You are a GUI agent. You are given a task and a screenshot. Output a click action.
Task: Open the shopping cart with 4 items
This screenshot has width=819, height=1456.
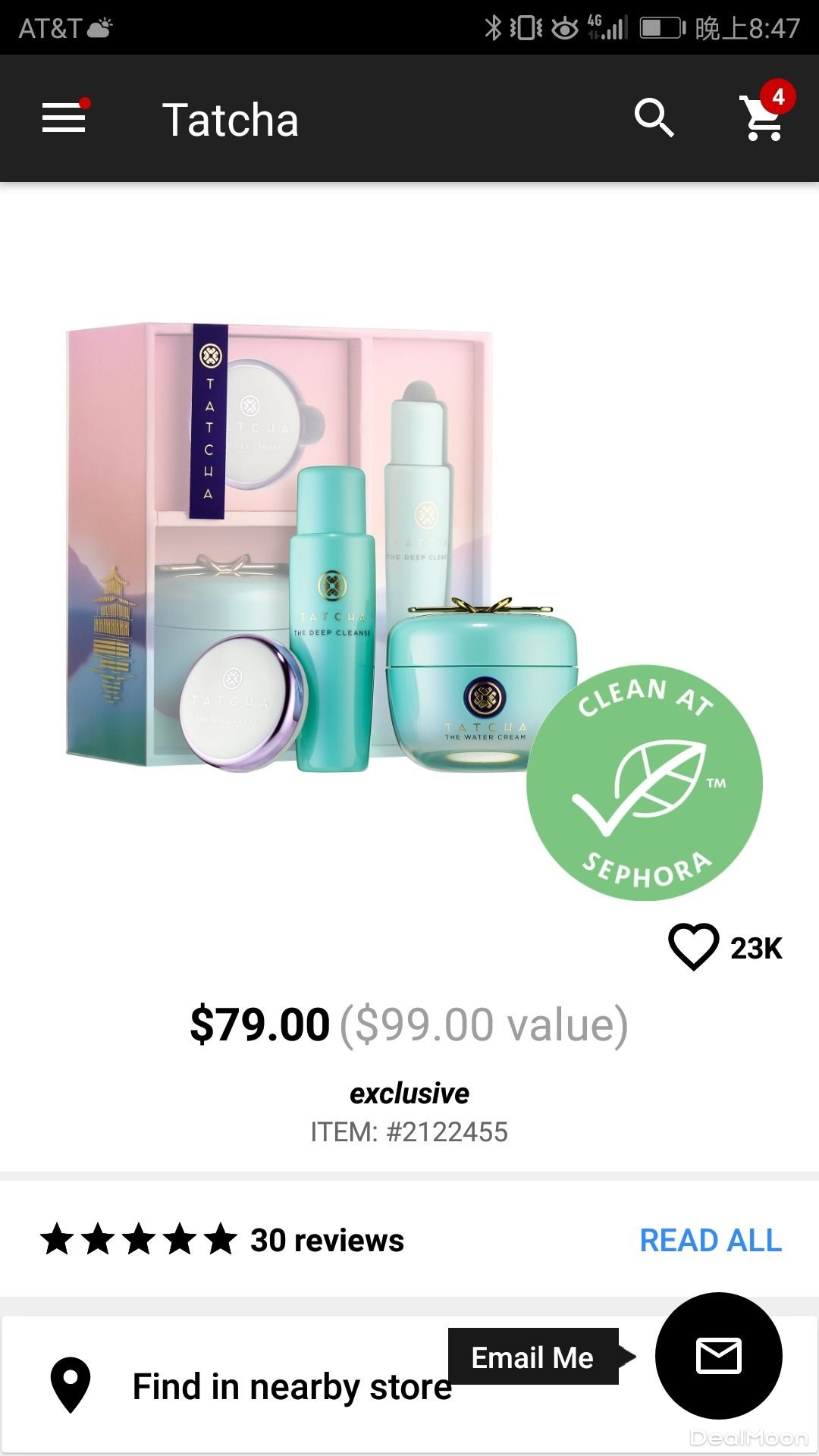tap(765, 114)
